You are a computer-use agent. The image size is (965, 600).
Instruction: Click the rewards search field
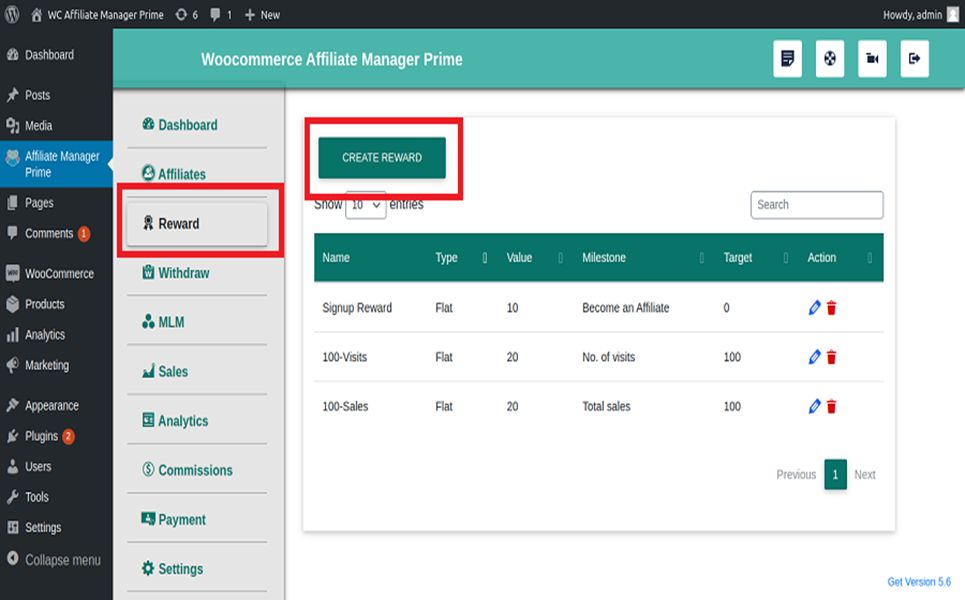816,205
